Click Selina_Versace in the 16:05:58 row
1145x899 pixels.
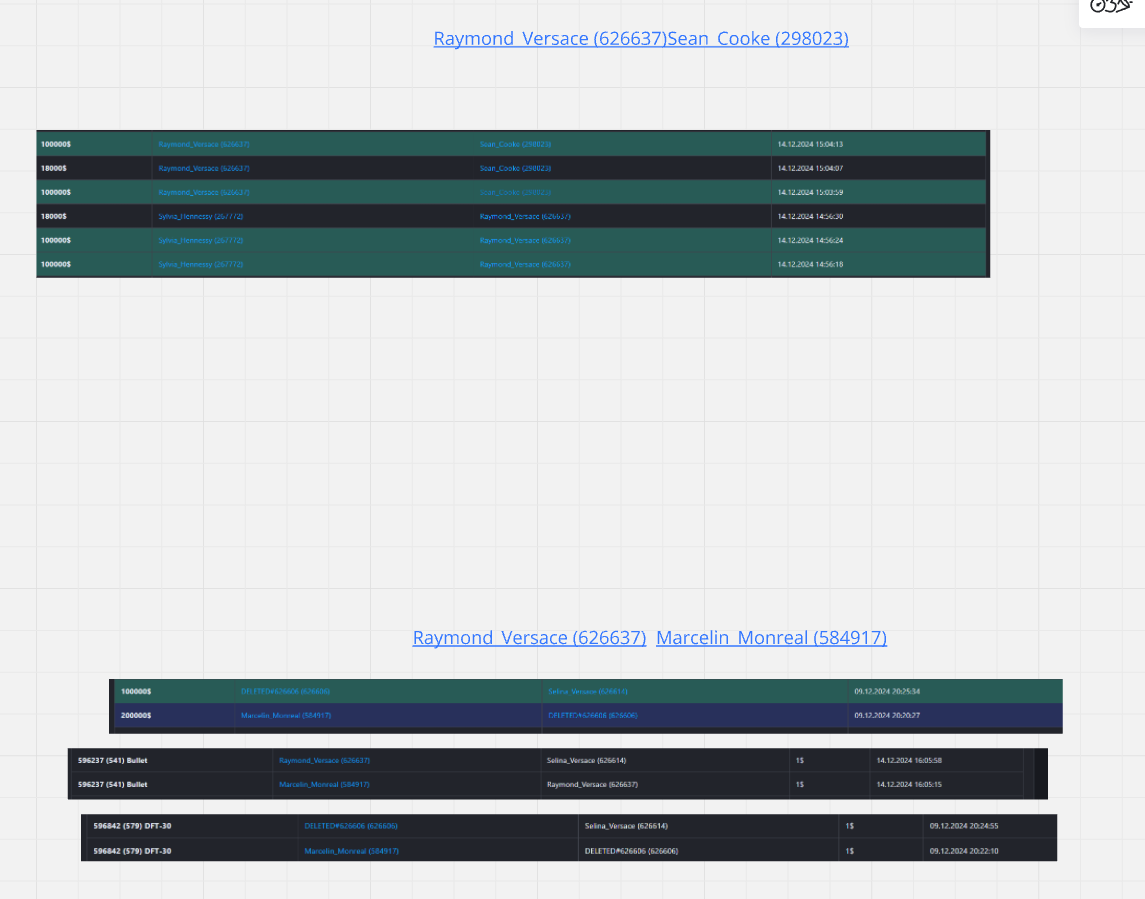[587, 760]
